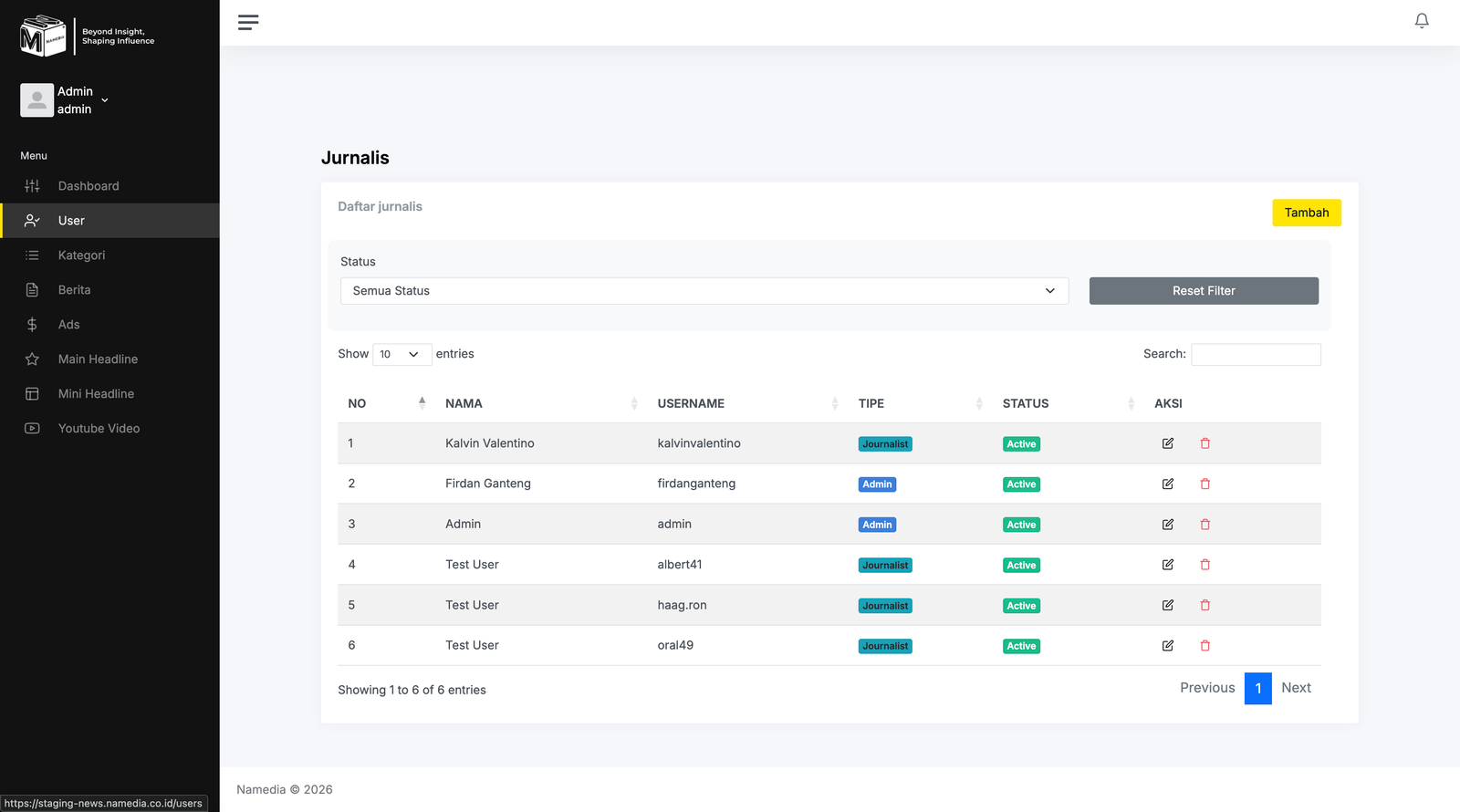Click Active badge in oral49 row
The height and width of the screenshot is (812, 1460).
pos(1021,646)
